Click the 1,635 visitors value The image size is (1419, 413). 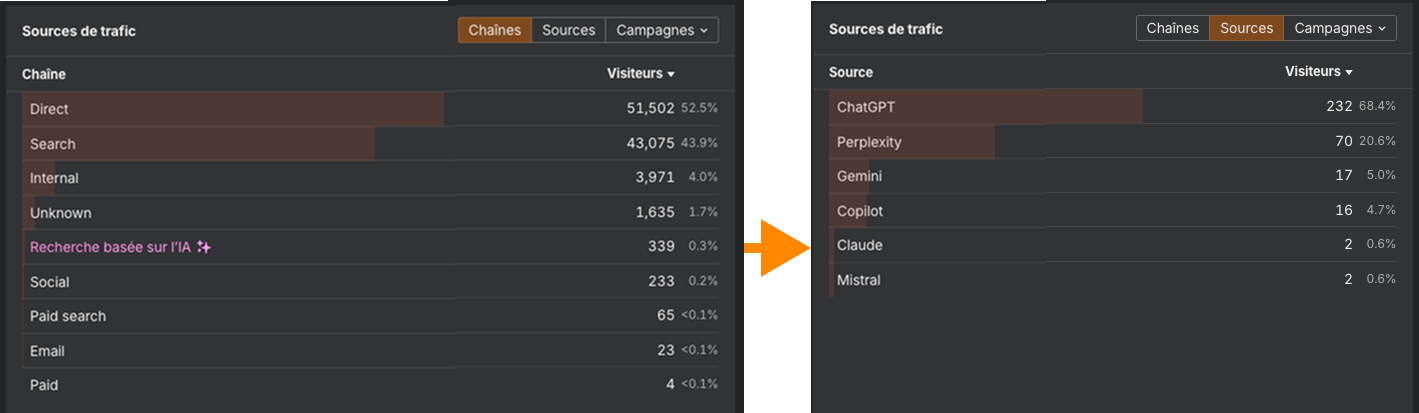(655, 213)
